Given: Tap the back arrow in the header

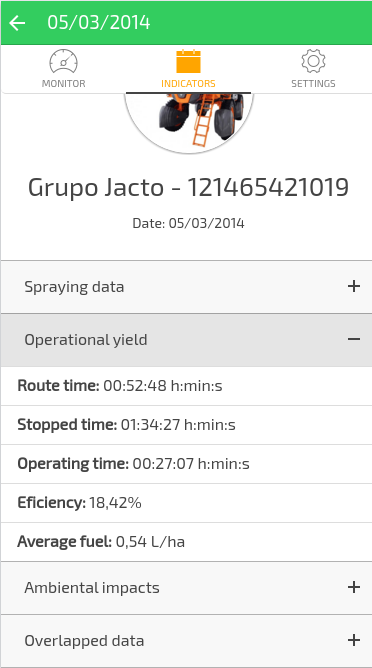Looking at the screenshot, I should coord(17,23).
